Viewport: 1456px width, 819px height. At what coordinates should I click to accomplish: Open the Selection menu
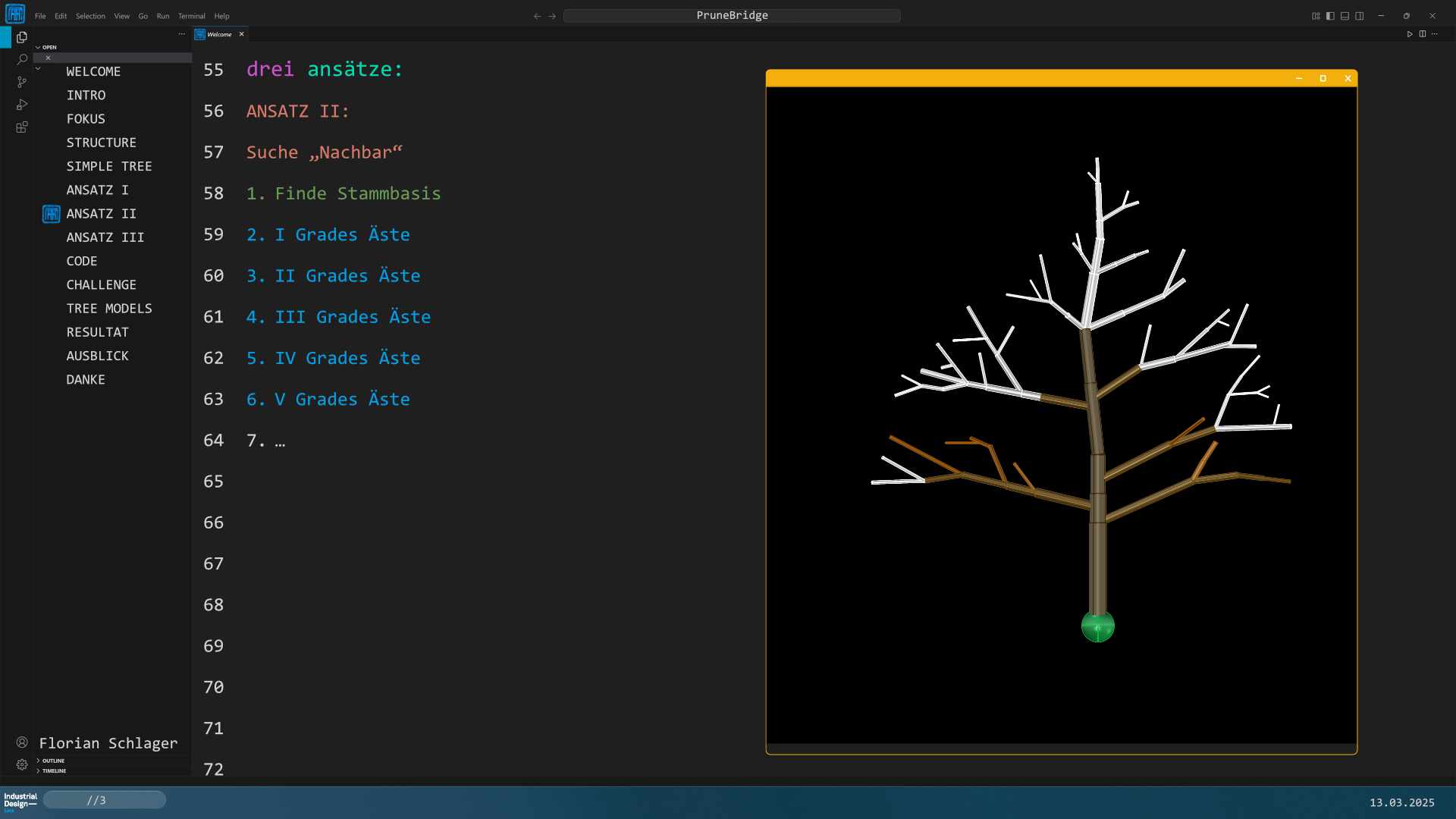coord(90,16)
